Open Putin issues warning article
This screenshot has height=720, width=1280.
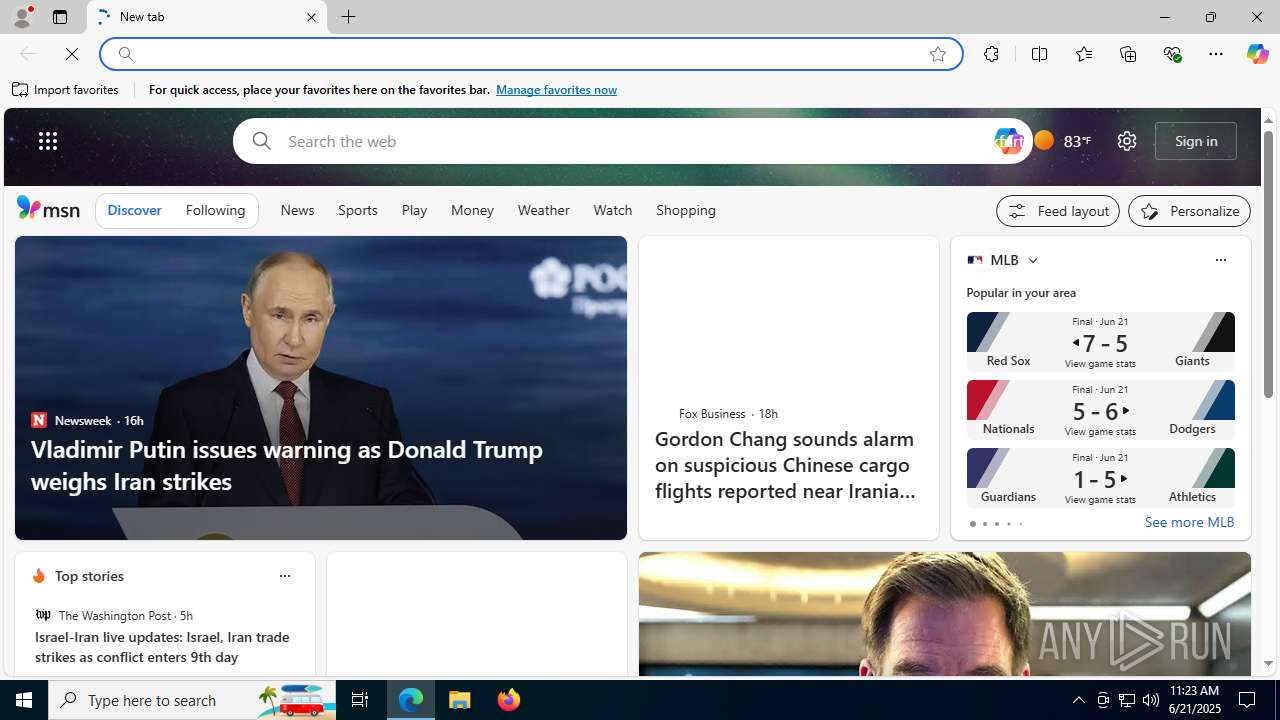287,465
